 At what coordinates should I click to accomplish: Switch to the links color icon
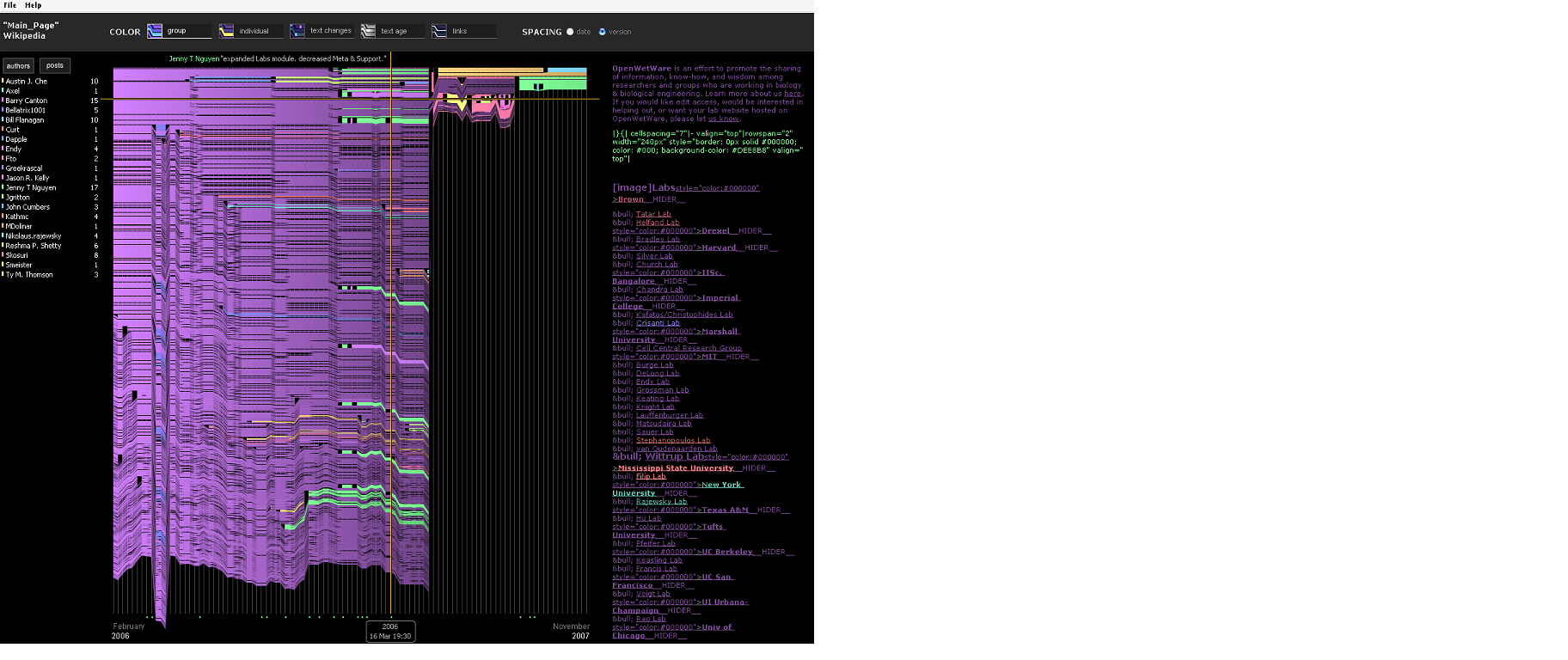(439, 31)
